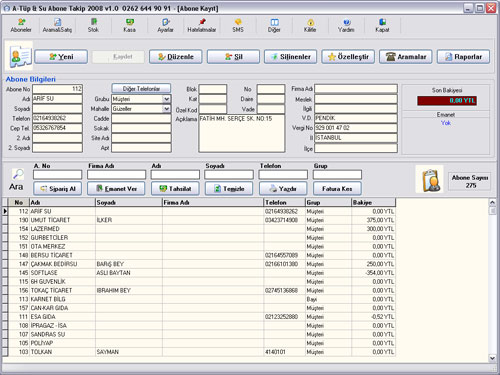
Task: Click the Grup search field
Action: [337, 175]
